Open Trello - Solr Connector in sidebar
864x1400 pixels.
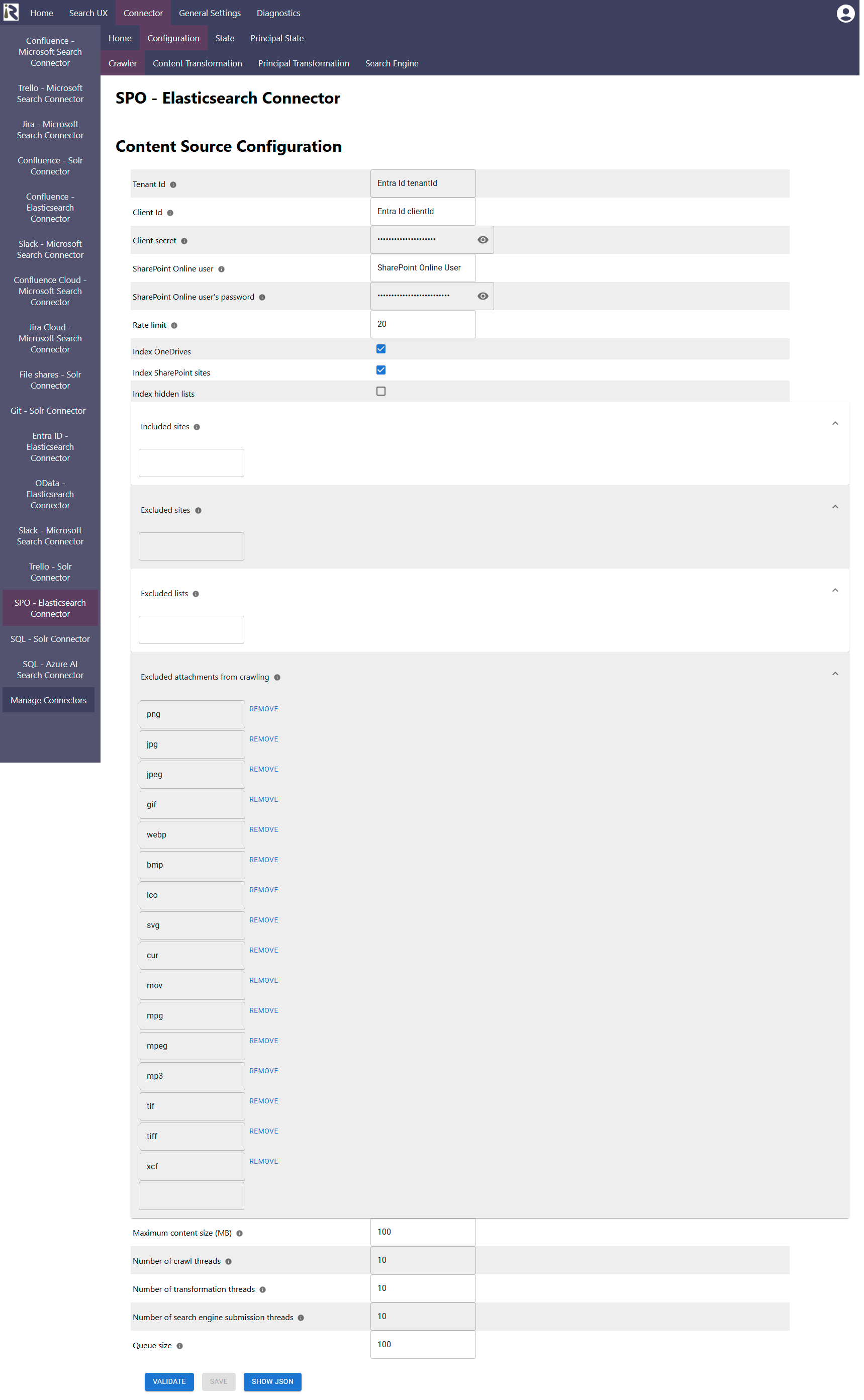[50, 572]
